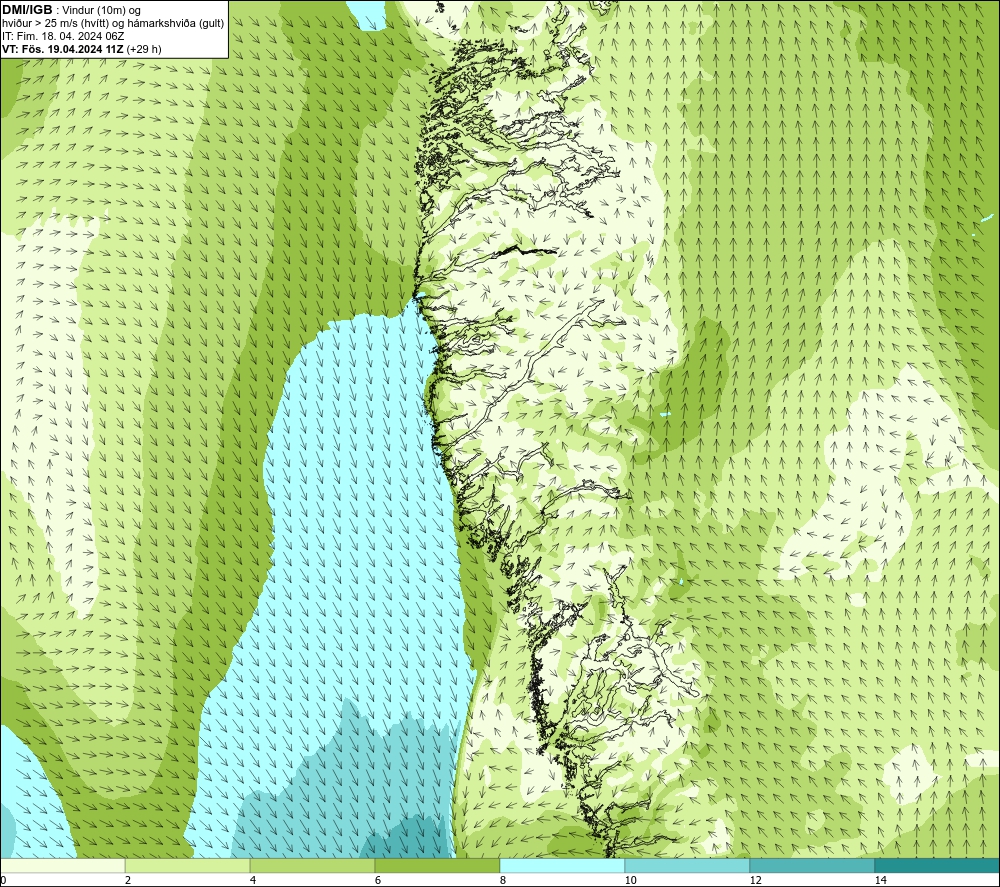The image size is (1000, 887).
Task: Click the legend value '2'
Action: tap(128, 881)
